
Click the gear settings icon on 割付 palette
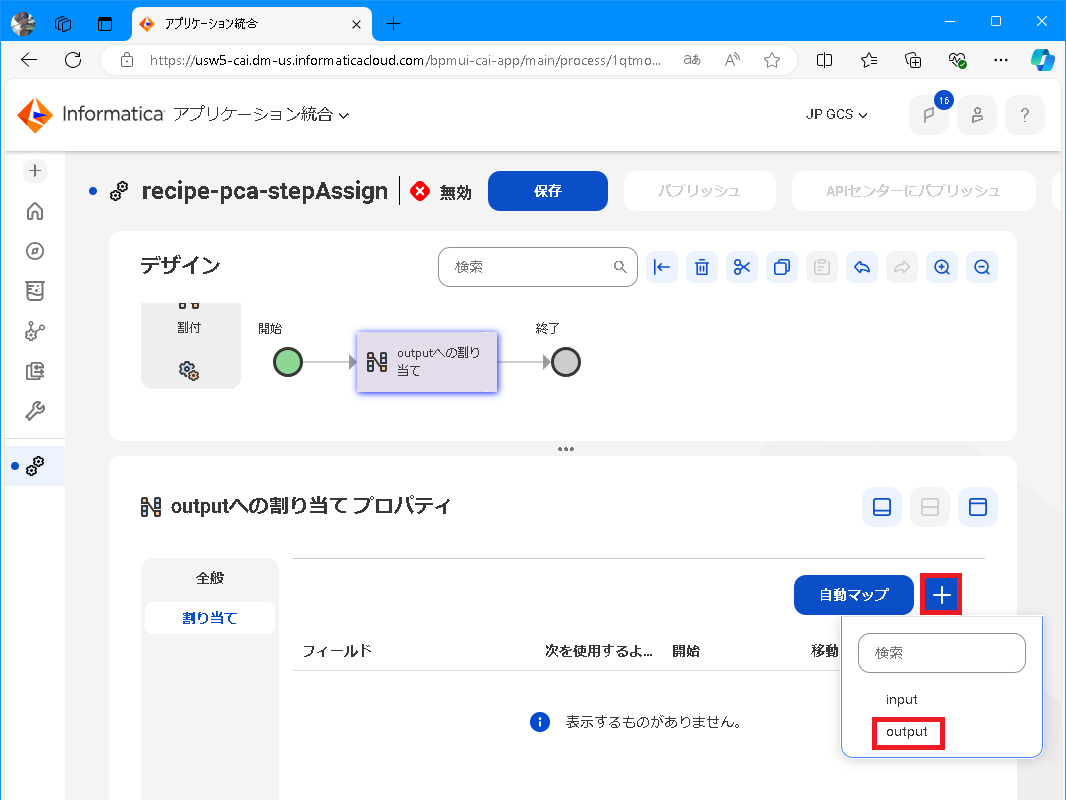click(189, 370)
